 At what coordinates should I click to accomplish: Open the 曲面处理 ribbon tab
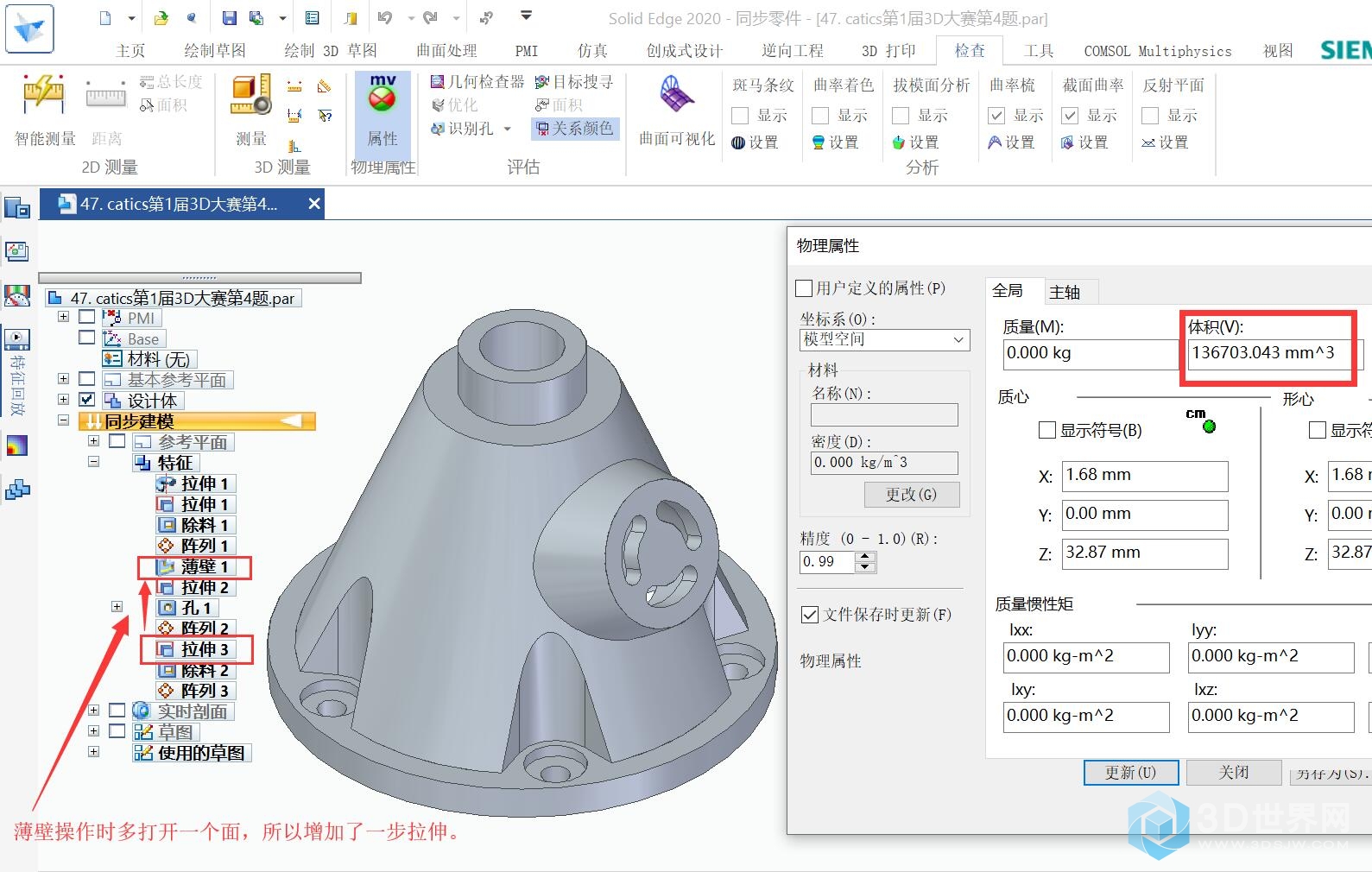(446, 51)
